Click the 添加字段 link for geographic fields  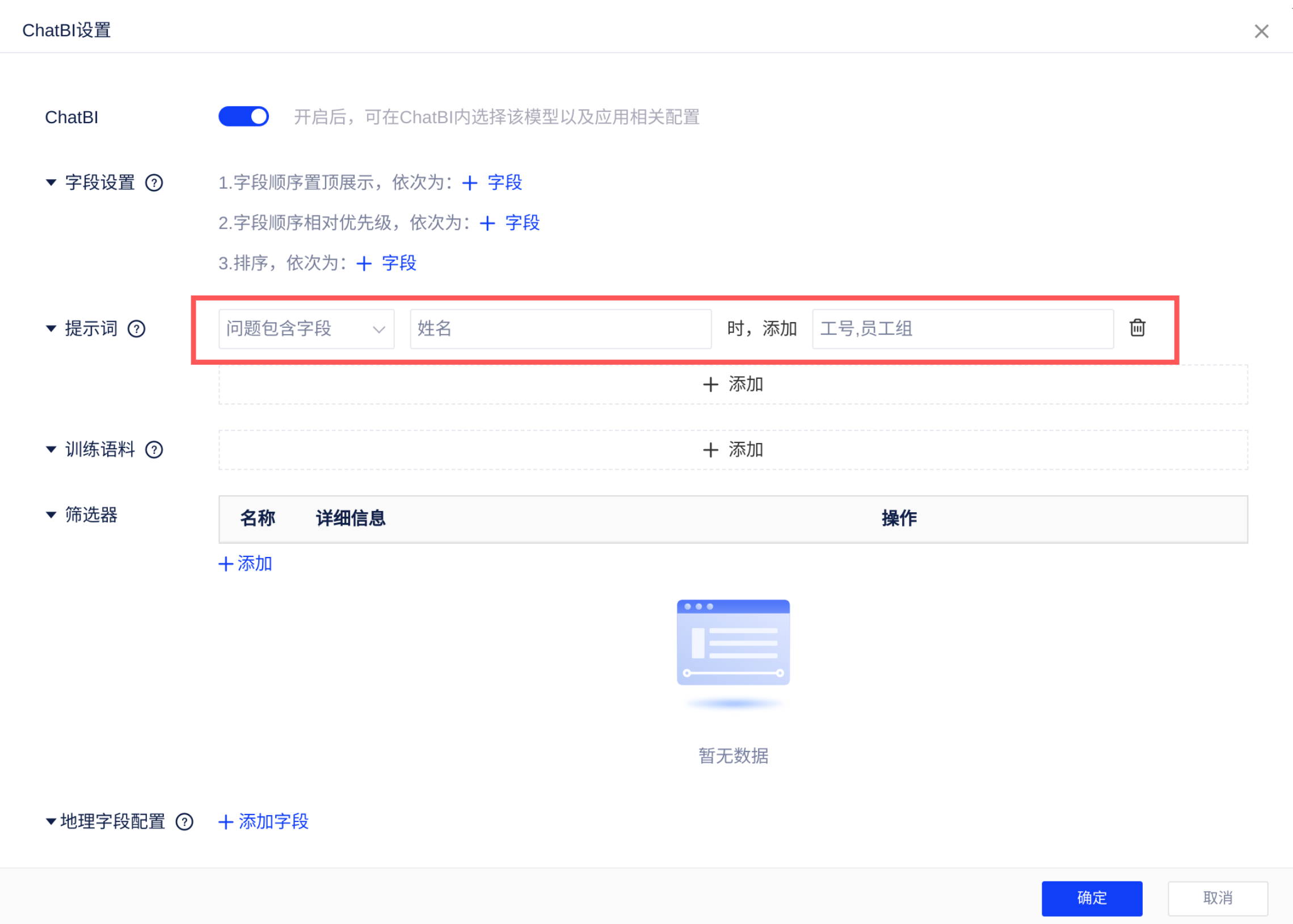[x=264, y=821]
